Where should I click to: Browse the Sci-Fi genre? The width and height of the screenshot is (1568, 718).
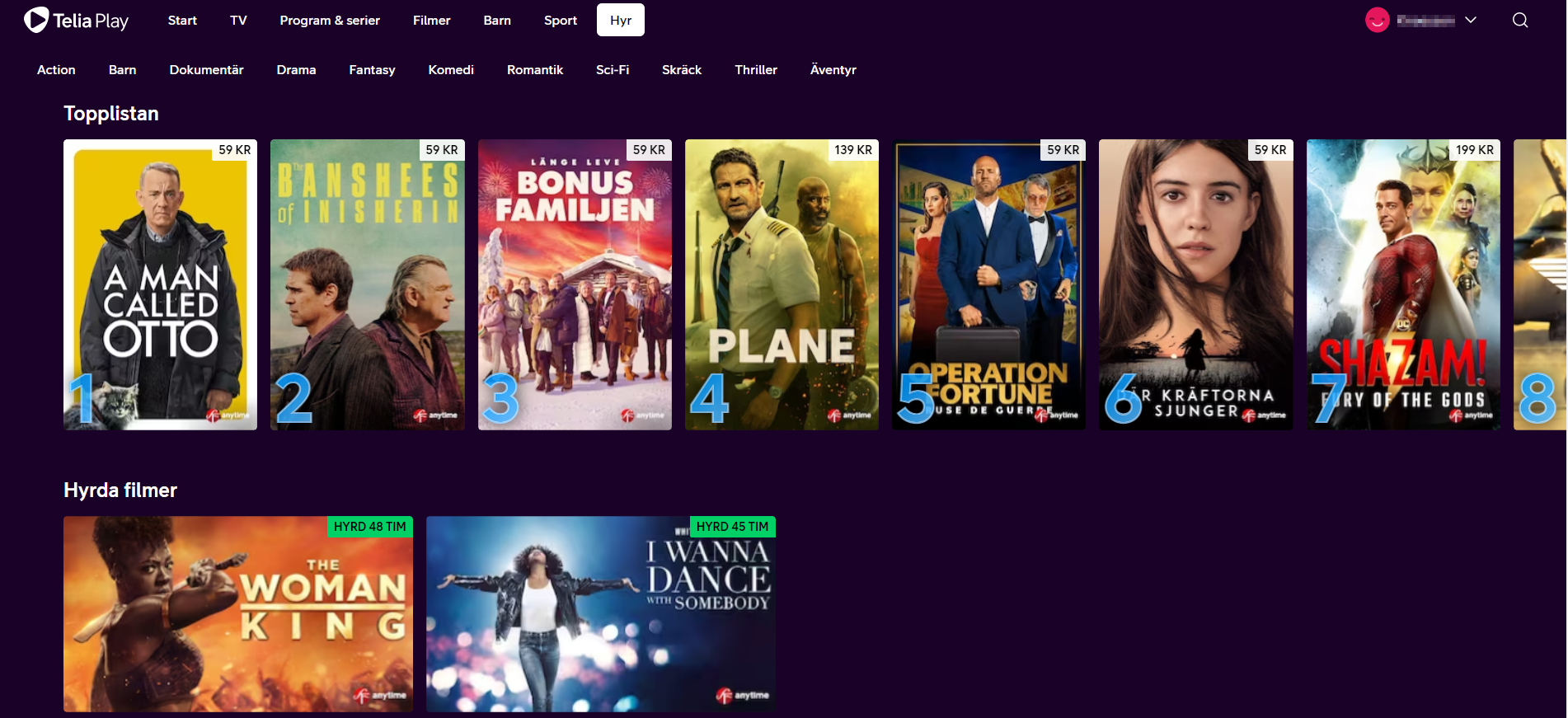point(612,70)
